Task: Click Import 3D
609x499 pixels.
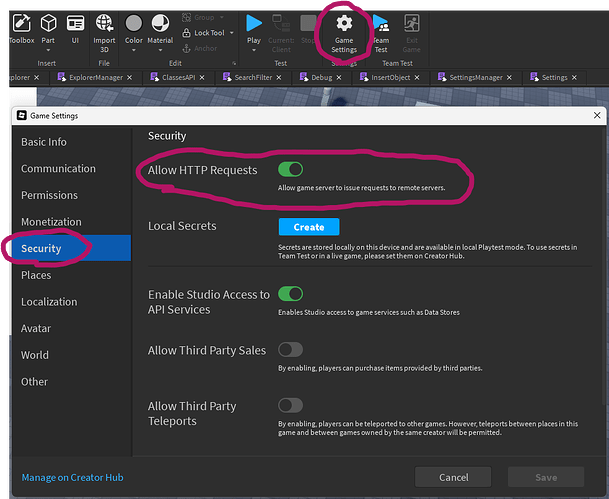Action: point(104,33)
